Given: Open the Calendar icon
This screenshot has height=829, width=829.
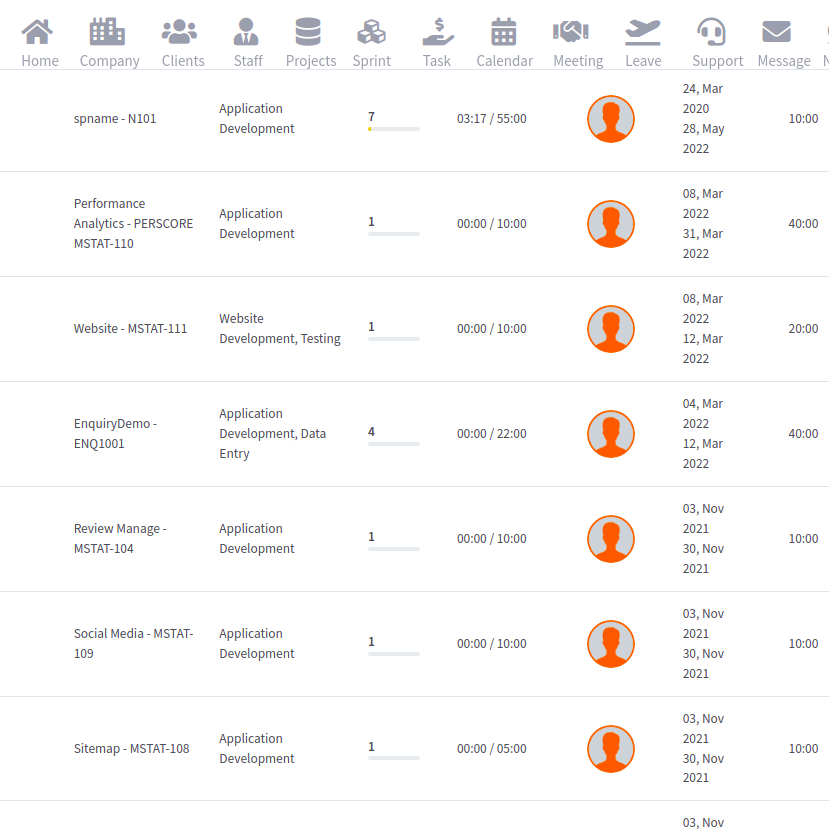Looking at the screenshot, I should click(x=504, y=33).
